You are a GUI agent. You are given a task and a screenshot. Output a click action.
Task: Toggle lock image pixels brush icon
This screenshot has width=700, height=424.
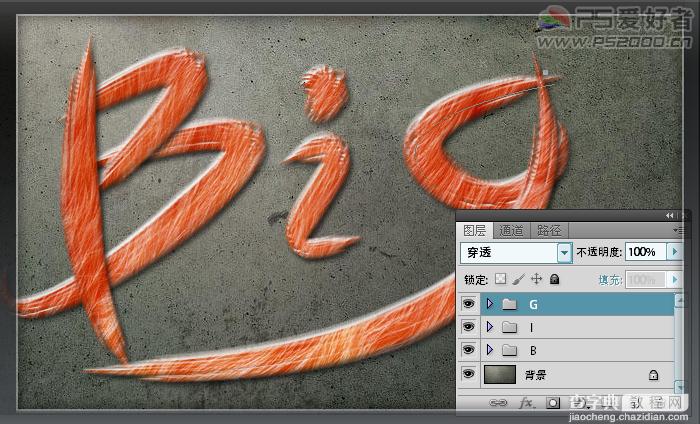pos(519,279)
